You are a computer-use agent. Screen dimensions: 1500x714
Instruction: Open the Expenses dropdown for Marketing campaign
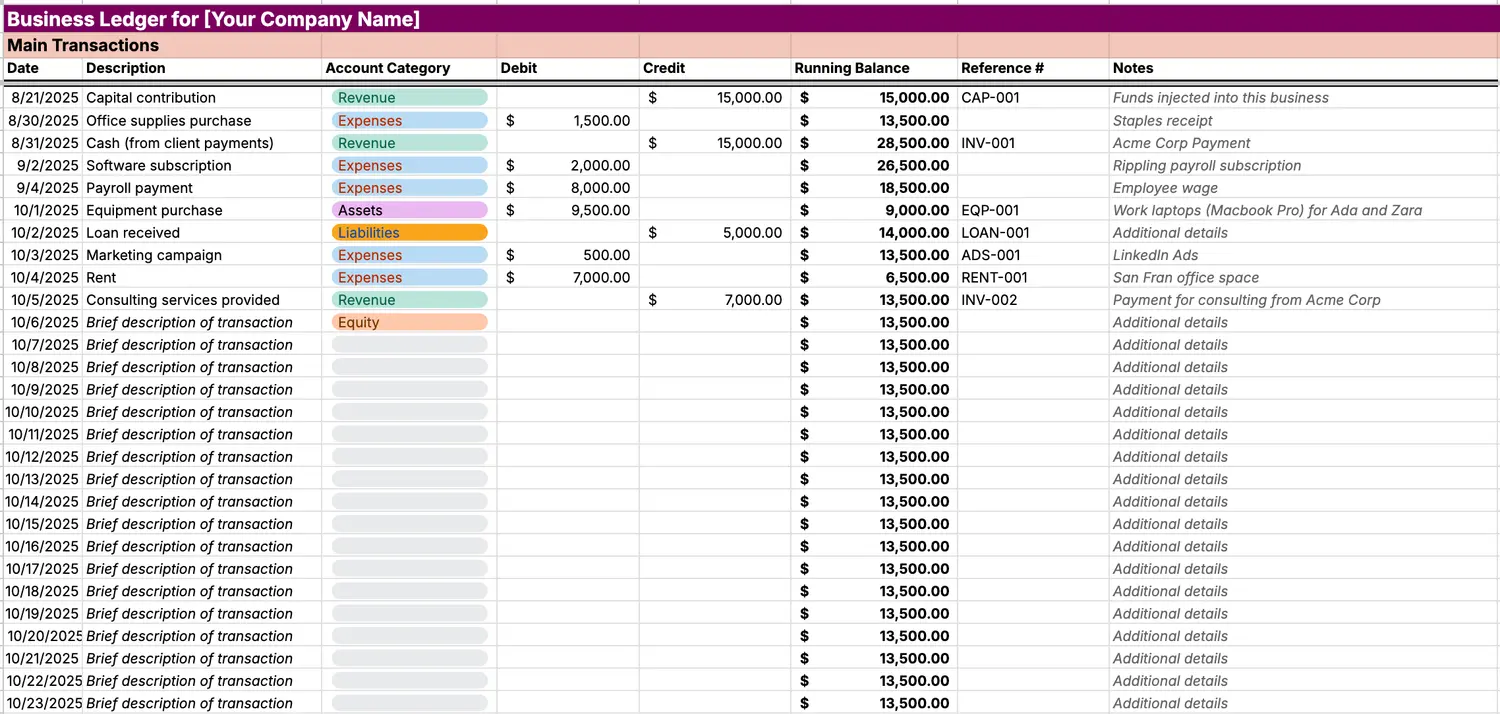pyautogui.click(x=409, y=255)
